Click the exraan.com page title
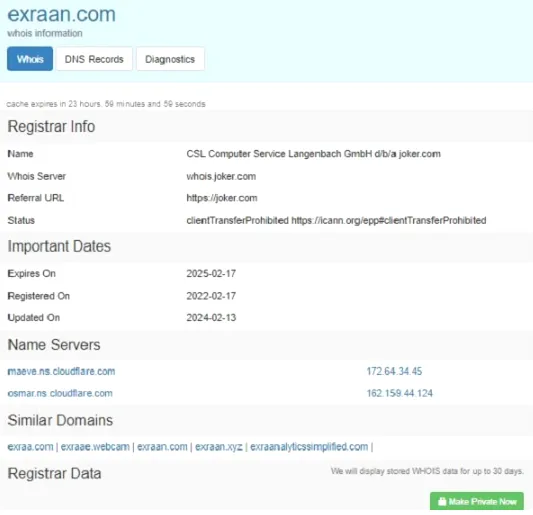 tap(62, 14)
